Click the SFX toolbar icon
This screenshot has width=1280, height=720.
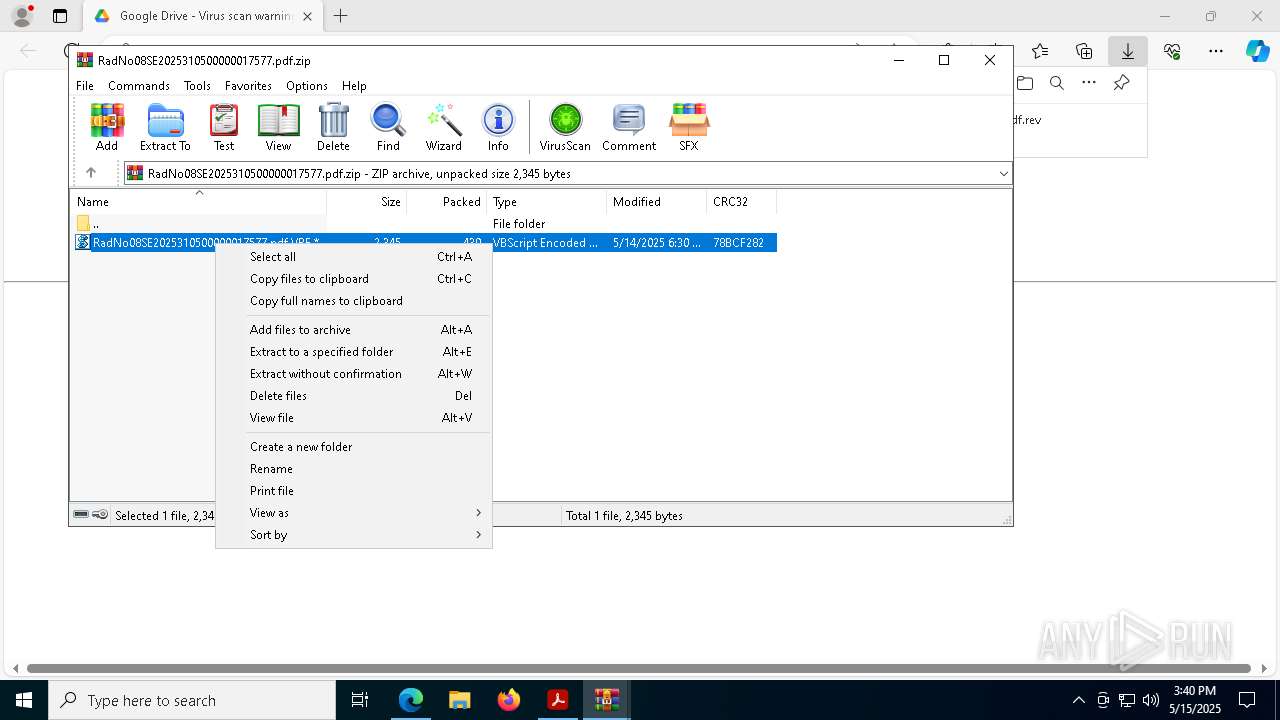pyautogui.click(x=689, y=127)
